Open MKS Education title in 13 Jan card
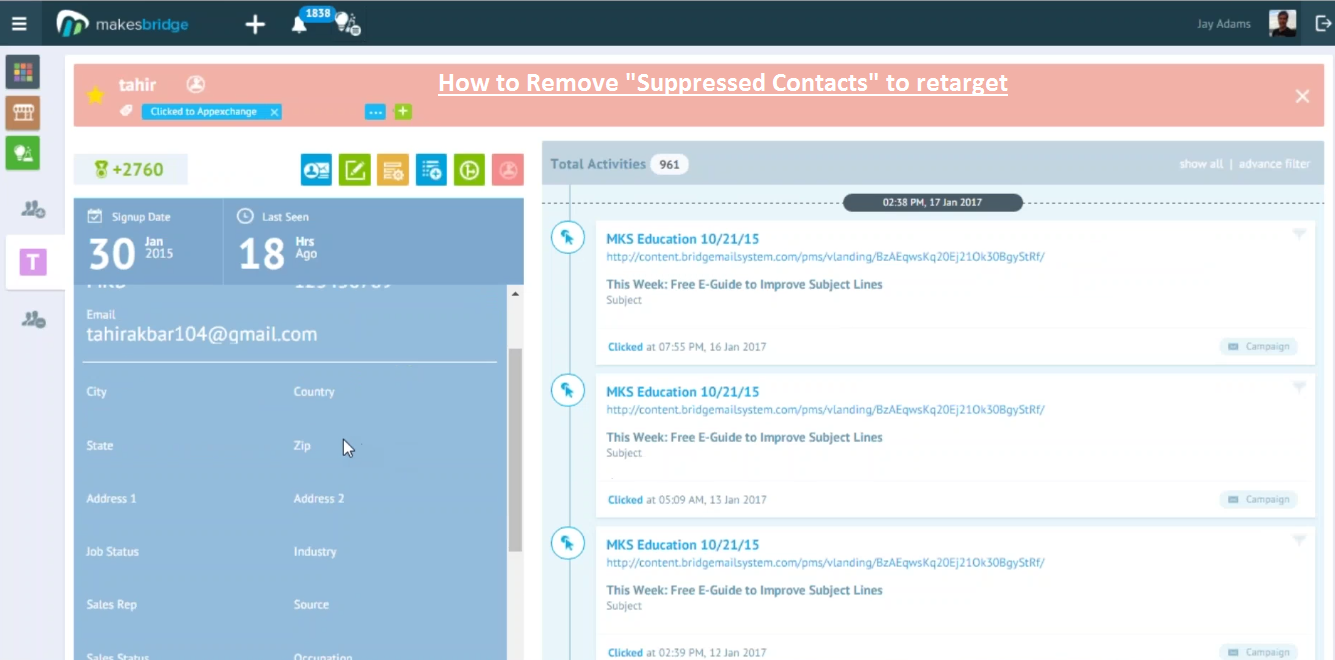This screenshot has height=660, width=1335. point(683,392)
